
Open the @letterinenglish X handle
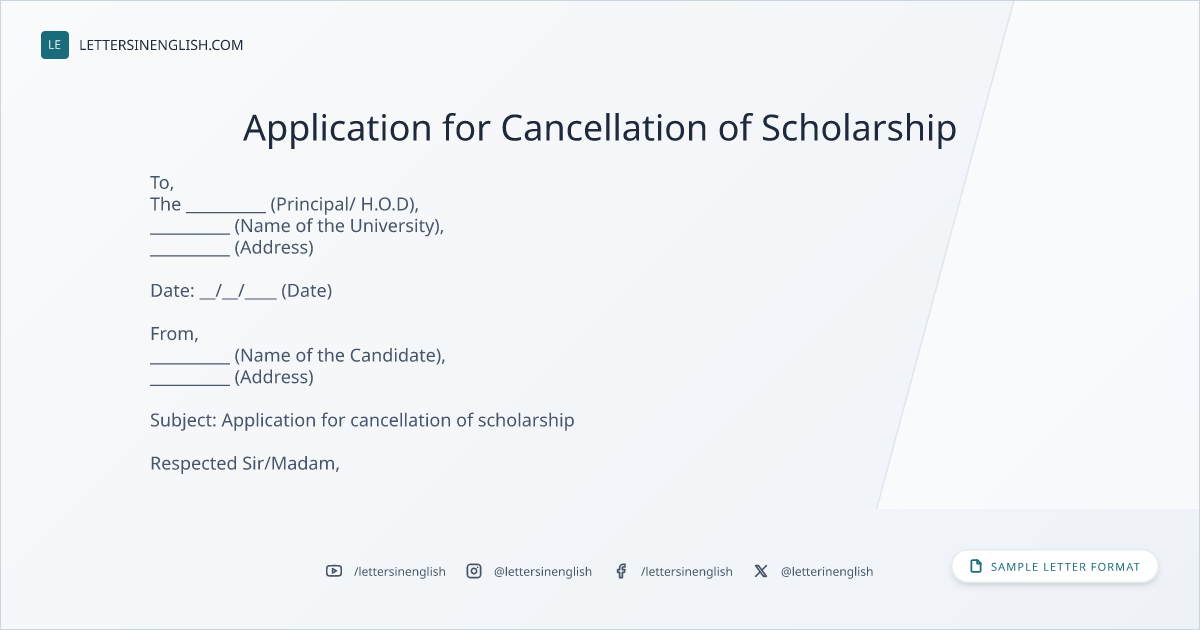[x=827, y=572]
